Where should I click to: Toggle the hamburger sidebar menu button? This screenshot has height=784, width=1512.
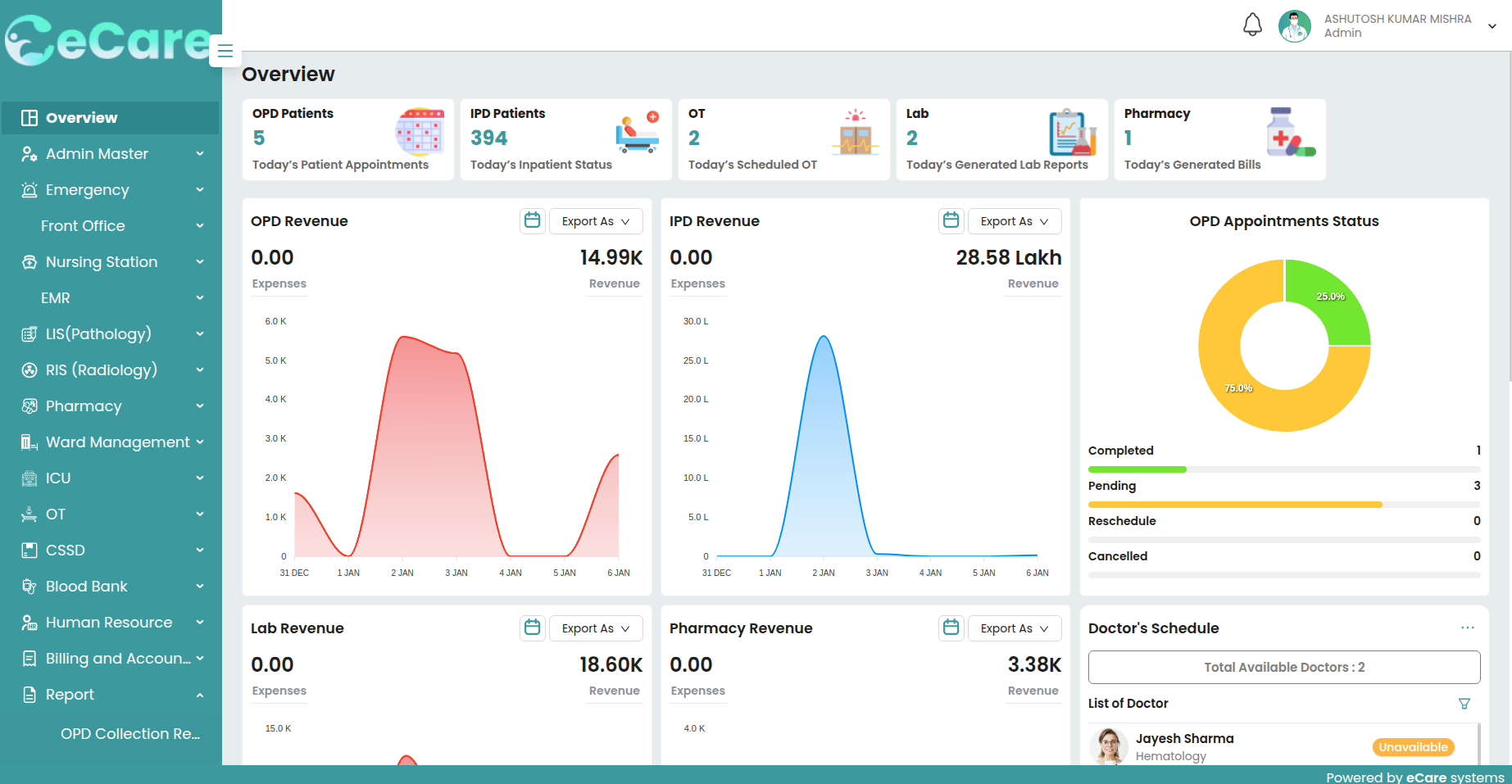(225, 51)
